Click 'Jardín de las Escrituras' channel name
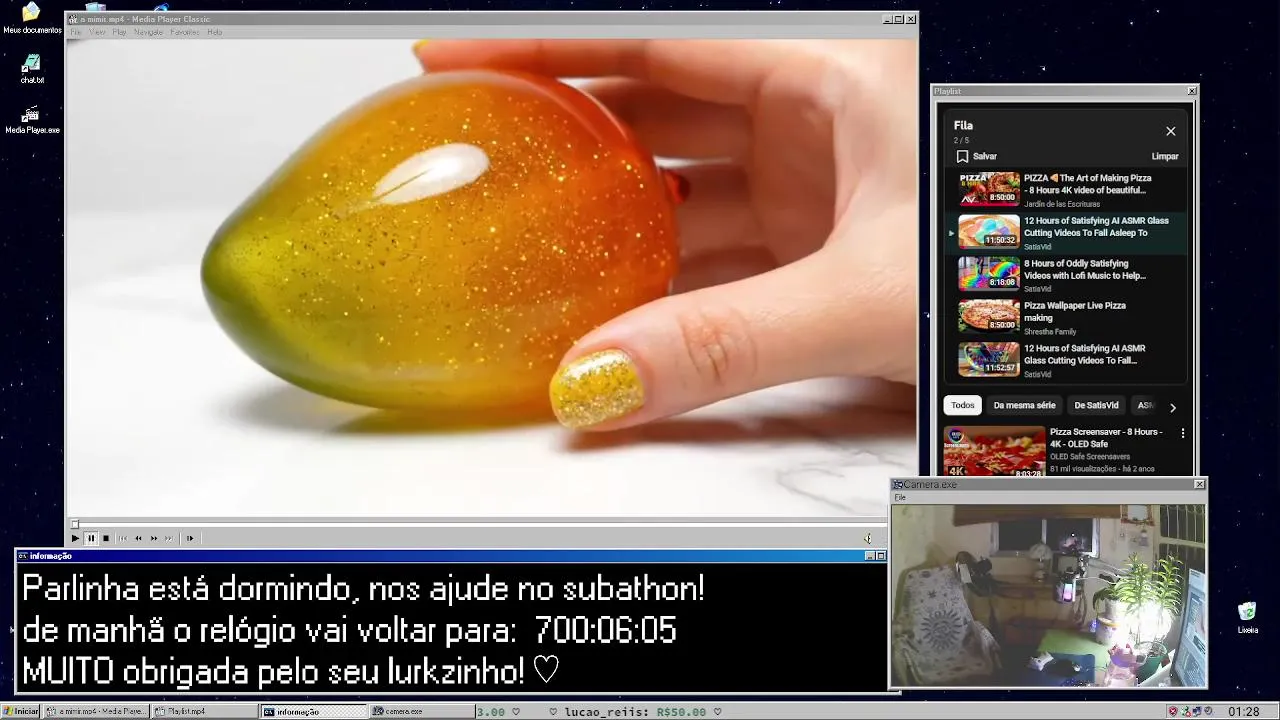Viewport: 1280px width, 720px height. (1062, 204)
